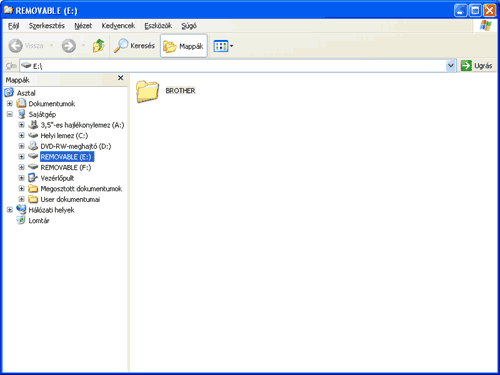Open the Kedvencek menu

tap(118, 26)
